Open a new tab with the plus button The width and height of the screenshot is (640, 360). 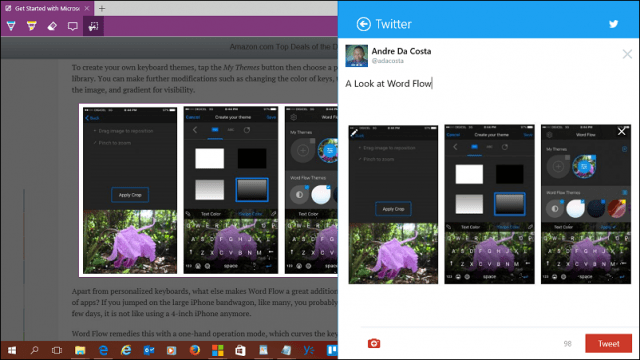[102, 8]
